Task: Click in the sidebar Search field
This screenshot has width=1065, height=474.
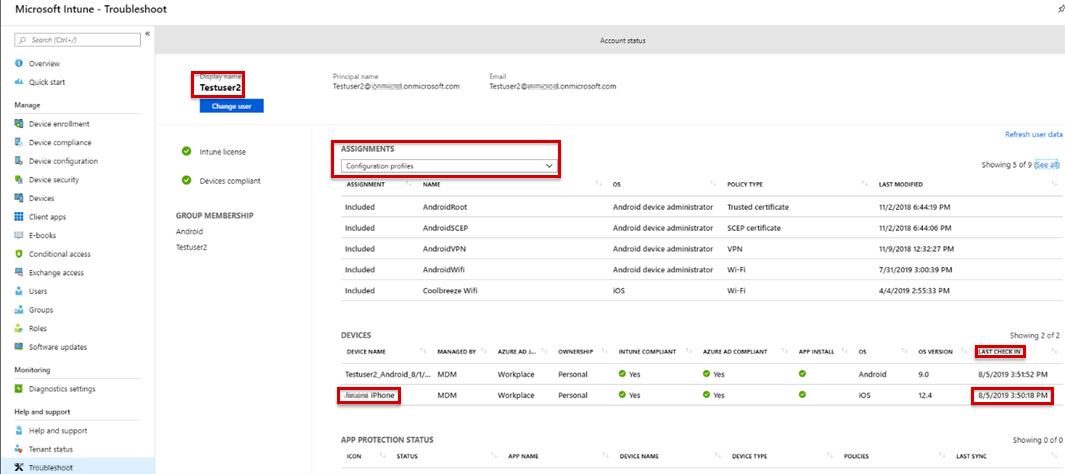Action: click(x=77, y=40)
